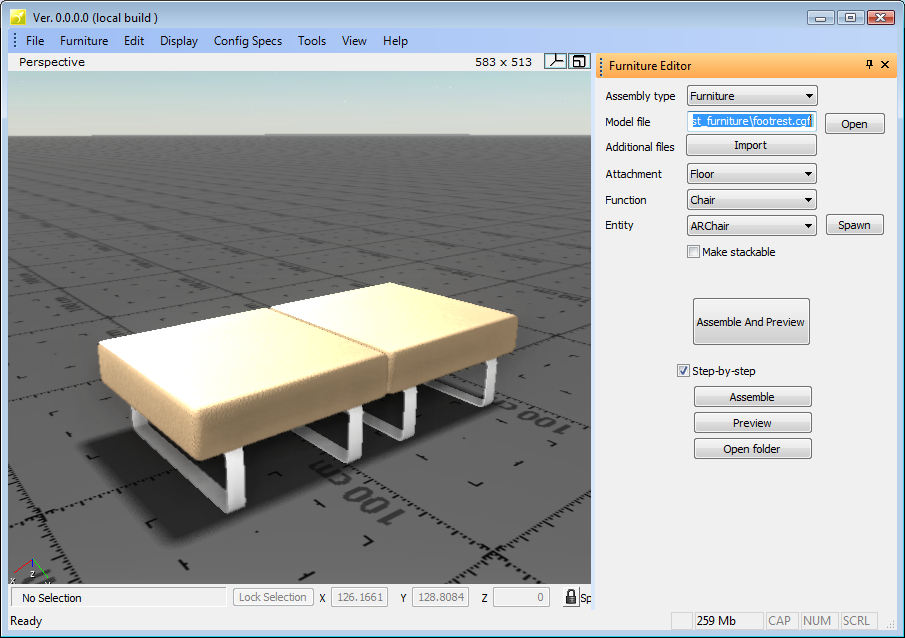Click the Perspective viewport label
Image resolution: width=905 pixels, height=638 pixels.
(x=52, y=62)
